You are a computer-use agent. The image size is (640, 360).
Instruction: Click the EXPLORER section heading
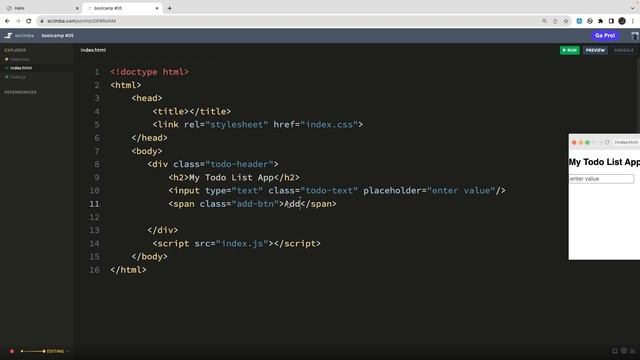pyautogui.click(x=15, y=50)
